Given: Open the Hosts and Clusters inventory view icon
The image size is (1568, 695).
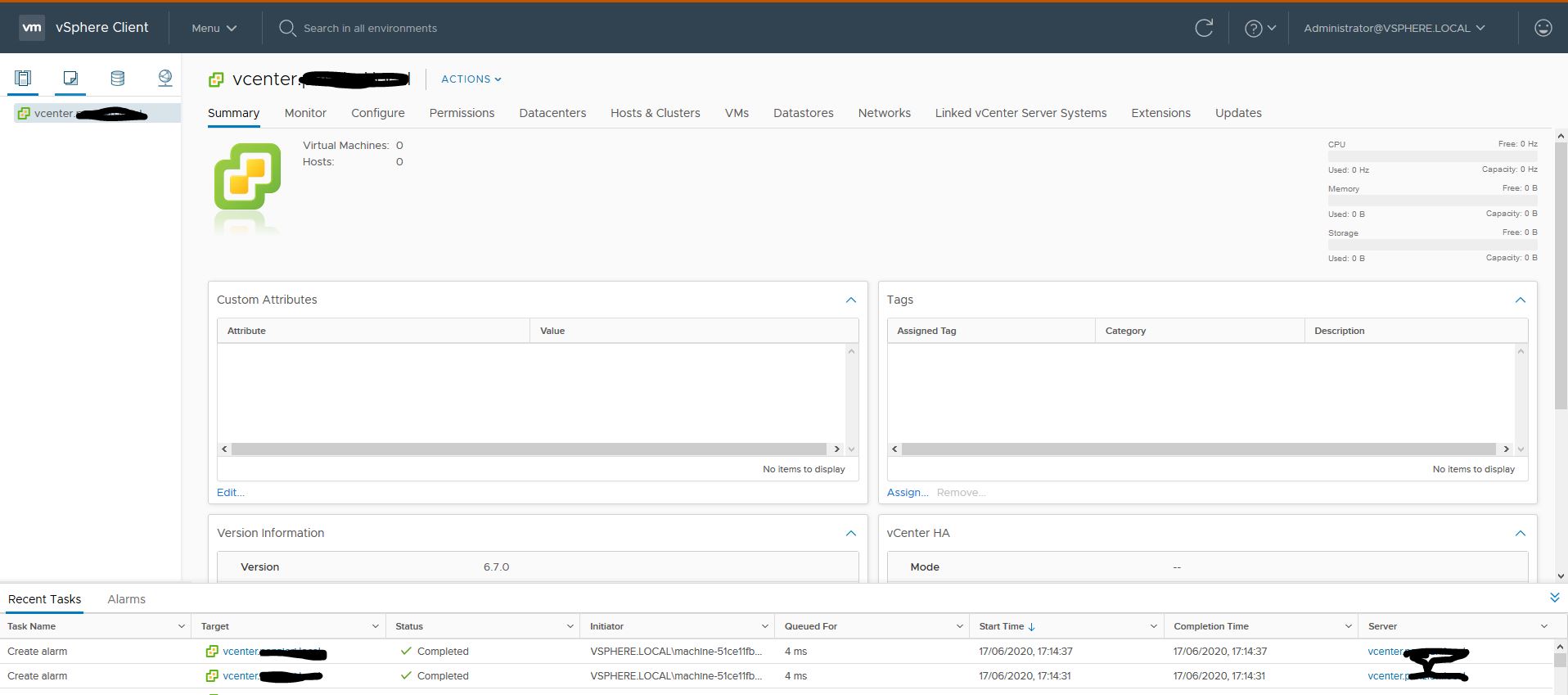Looking at the screenshot, I should 23,78.
